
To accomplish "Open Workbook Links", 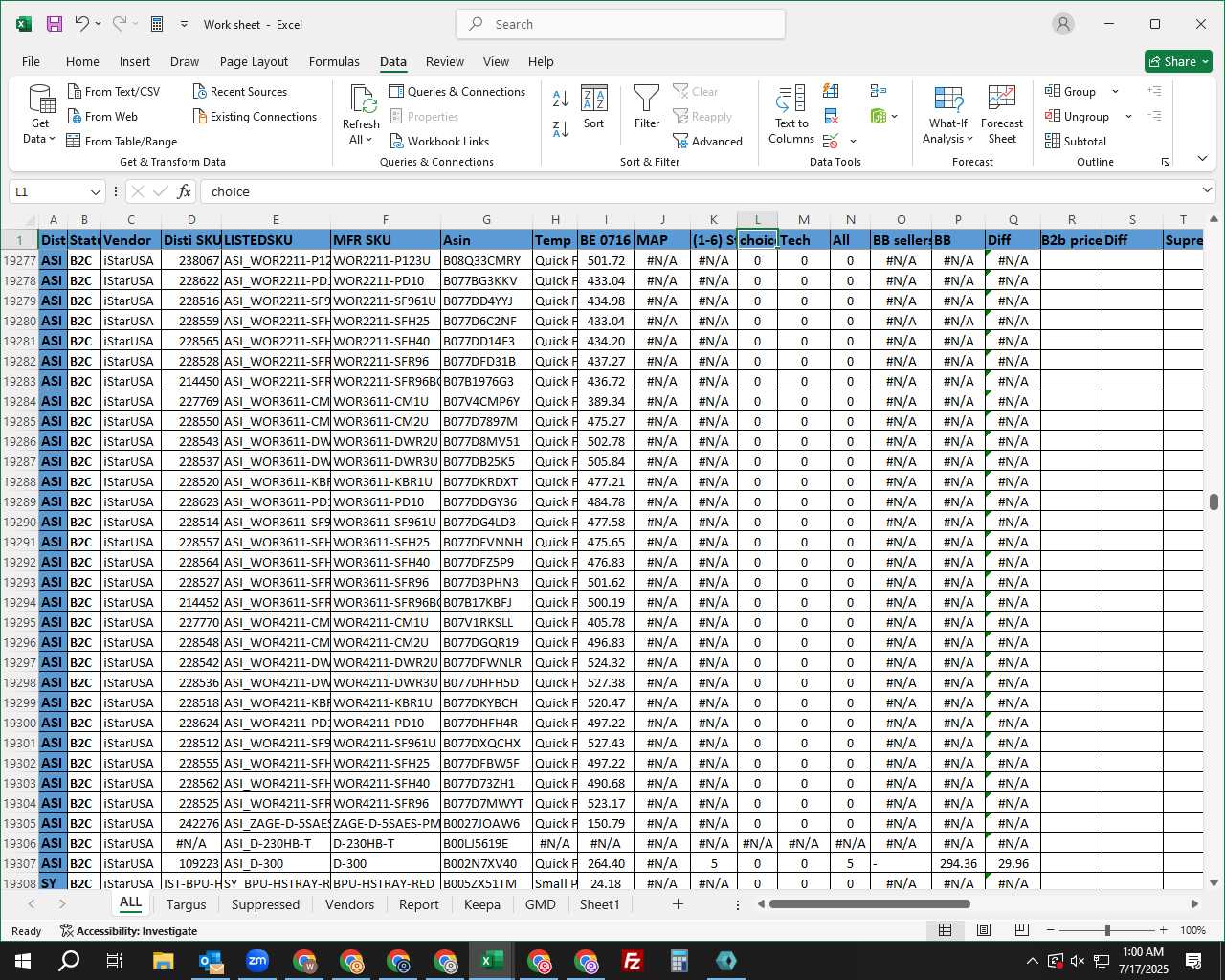I will coord(439,141).
